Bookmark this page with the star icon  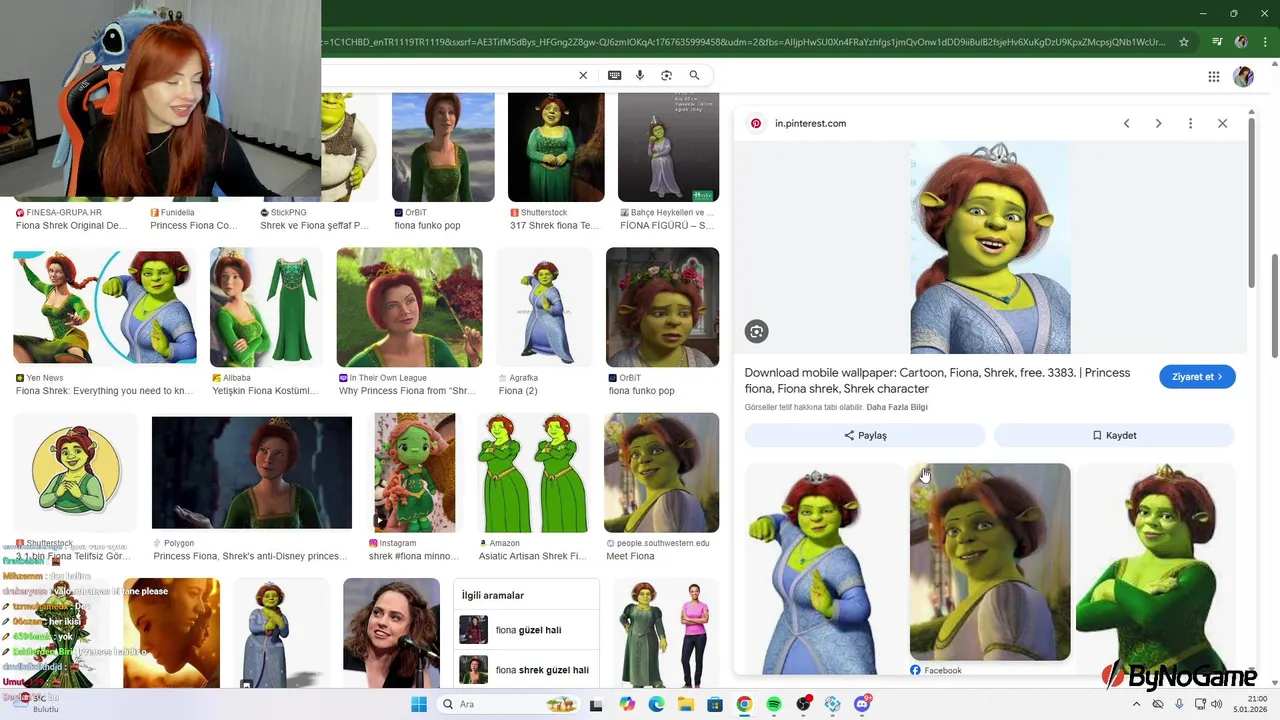pyautogui.click(x=1184, y=42)
